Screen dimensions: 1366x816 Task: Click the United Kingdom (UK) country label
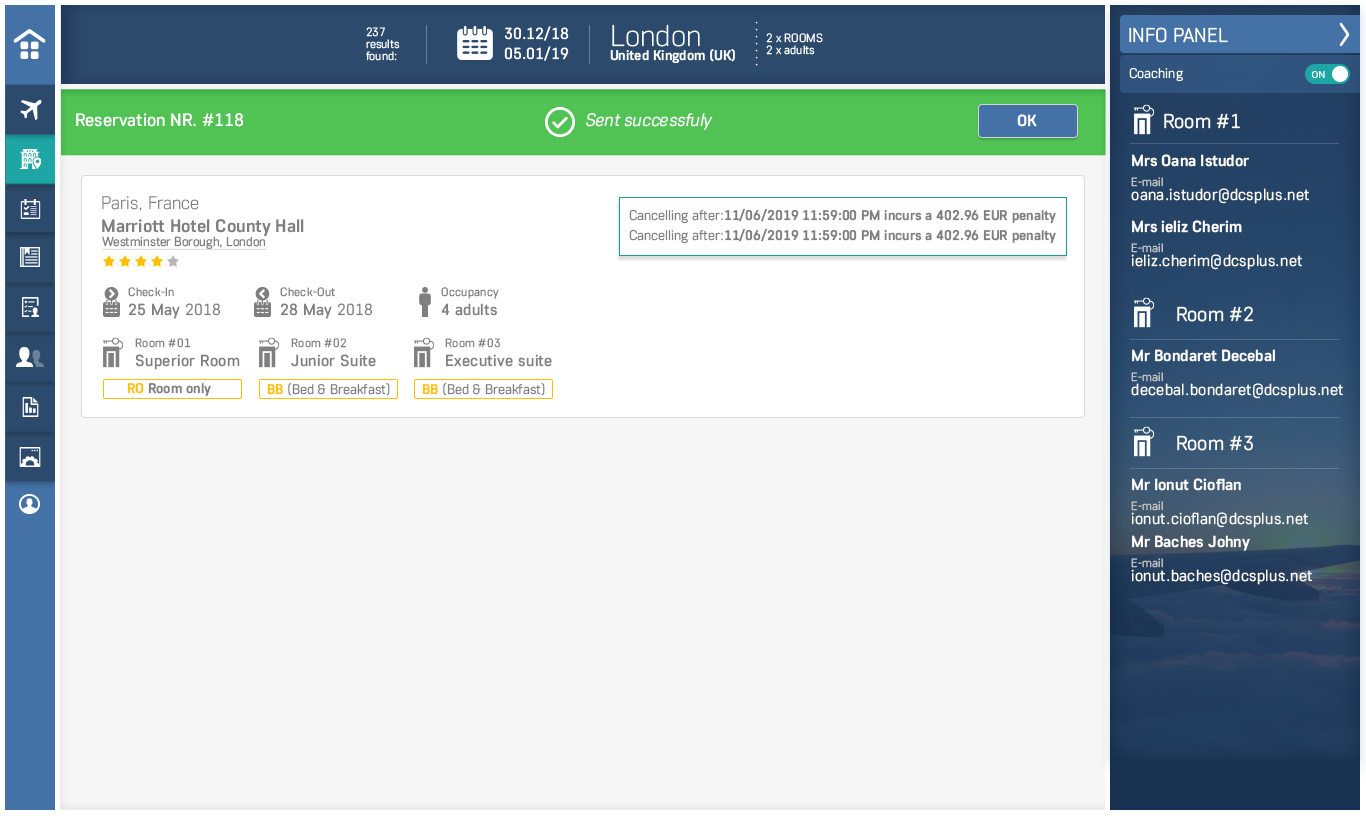coord(673,56)
